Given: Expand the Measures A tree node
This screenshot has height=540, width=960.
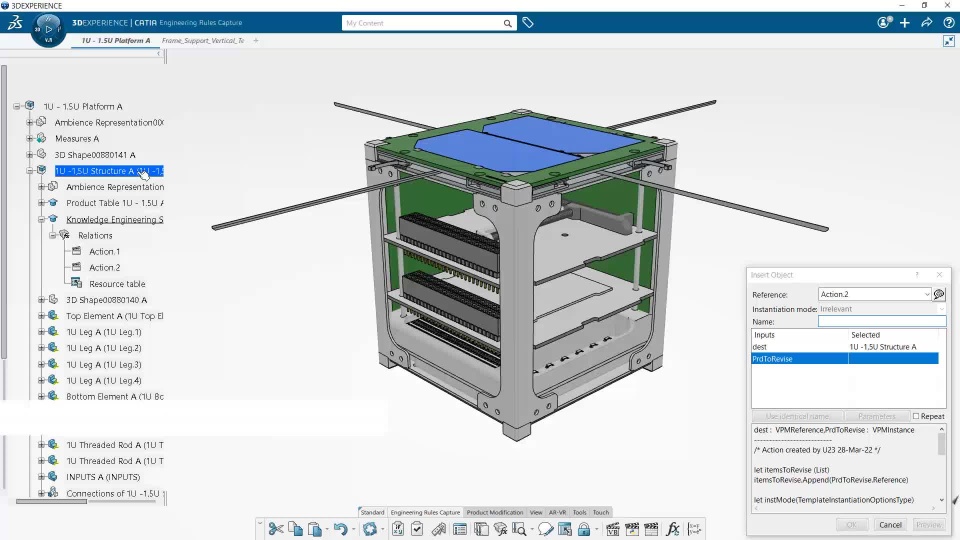Looking at the screenshot, I should (x=29, y=138).
